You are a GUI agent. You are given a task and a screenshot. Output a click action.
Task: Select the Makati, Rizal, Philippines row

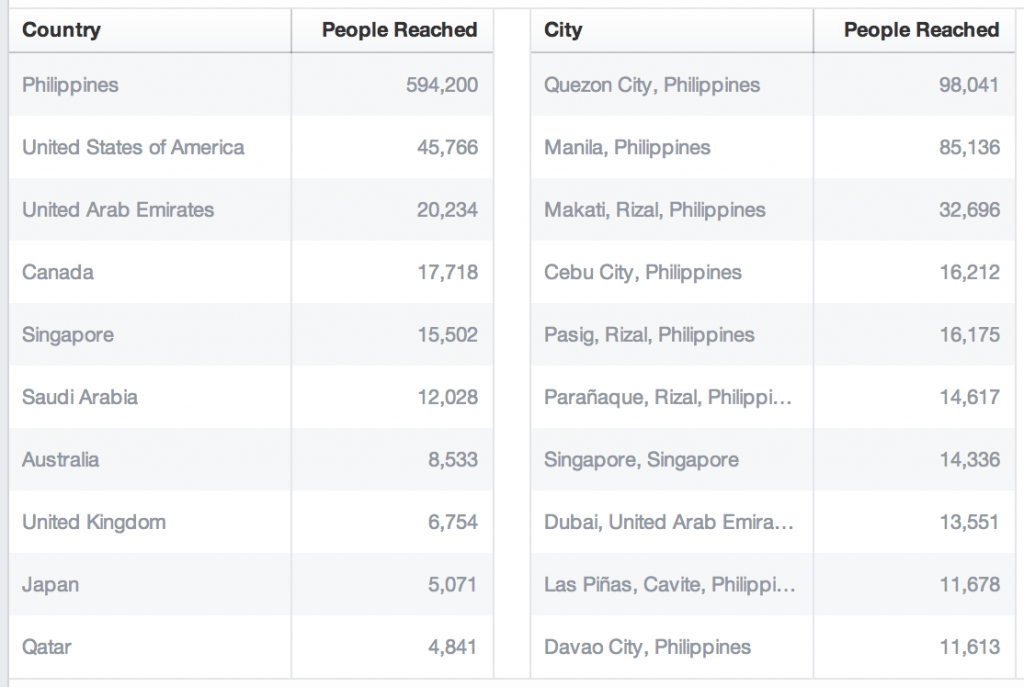[x=655, y=210]
